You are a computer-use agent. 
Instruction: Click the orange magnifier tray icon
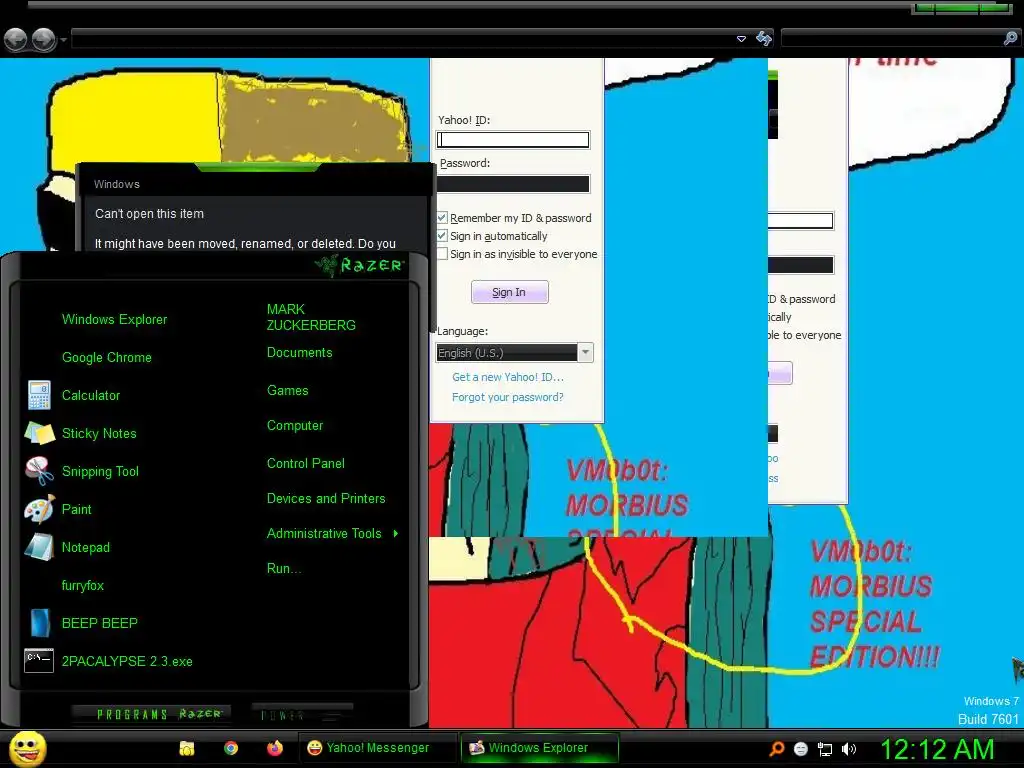tap(776, 748)
